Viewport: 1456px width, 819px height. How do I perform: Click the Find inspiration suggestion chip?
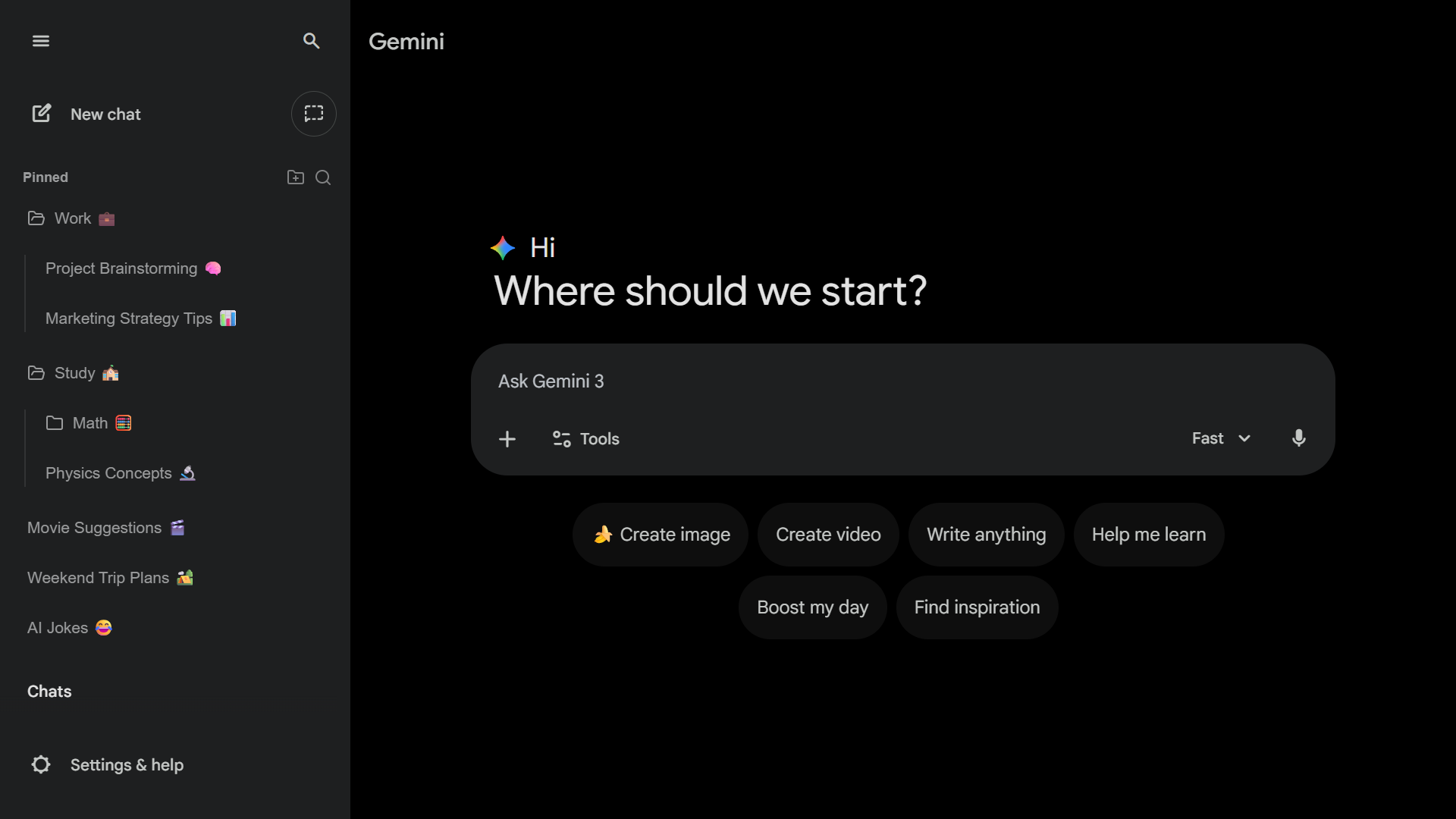pyautogui.click(x=977, y=607)
